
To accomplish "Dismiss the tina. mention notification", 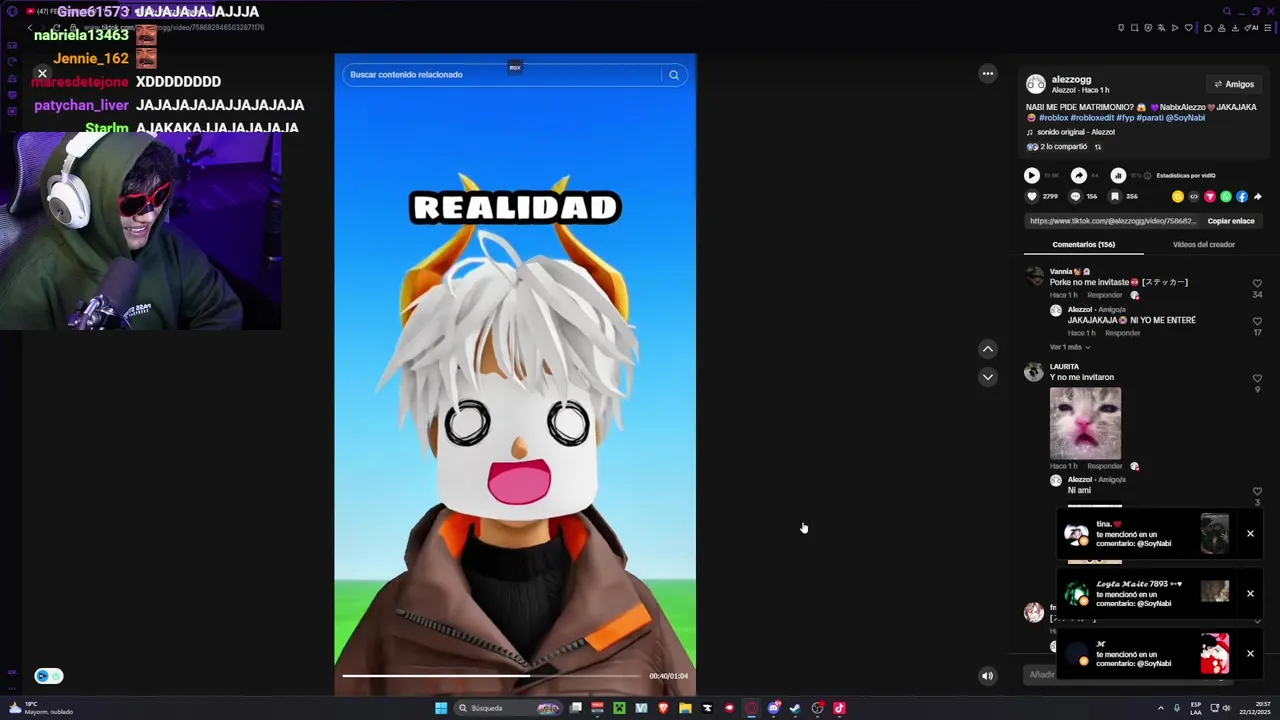I will click(1250, 534).
